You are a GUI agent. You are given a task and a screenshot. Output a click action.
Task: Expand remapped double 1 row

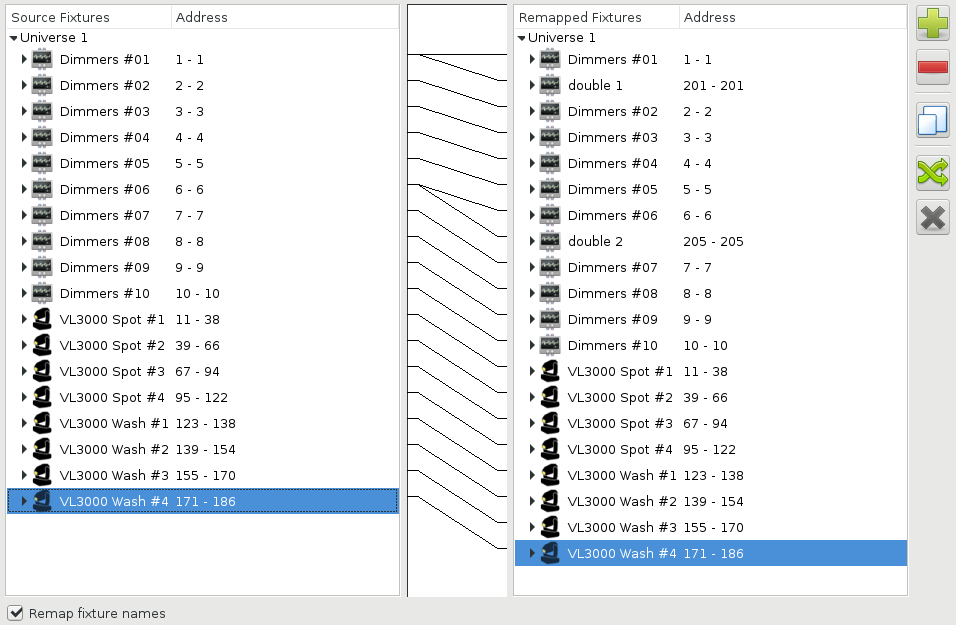pos(532,85)
